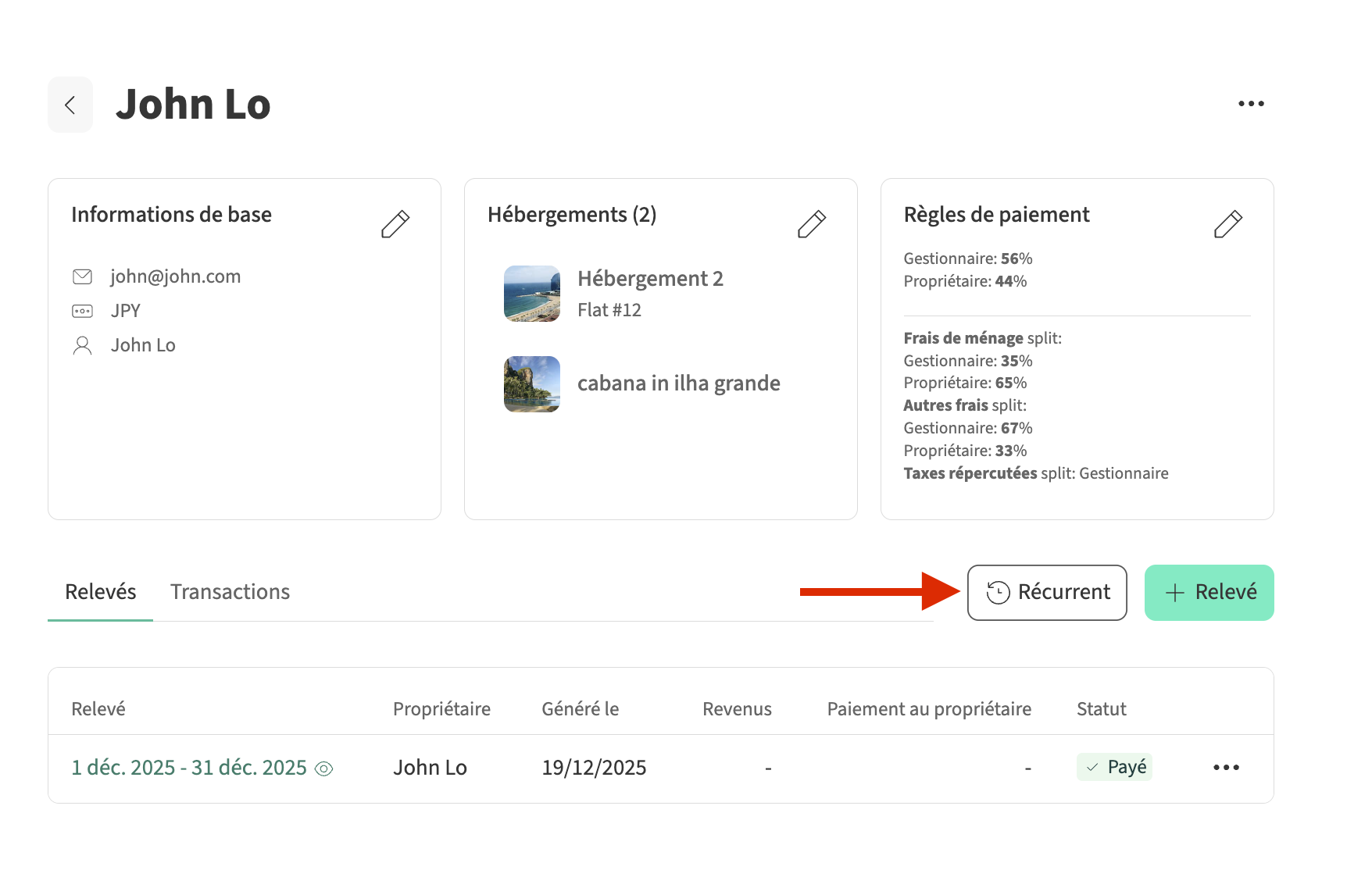Select the Relevés tab
This screenshot has width=1372, height=870.
pos(100,592)
